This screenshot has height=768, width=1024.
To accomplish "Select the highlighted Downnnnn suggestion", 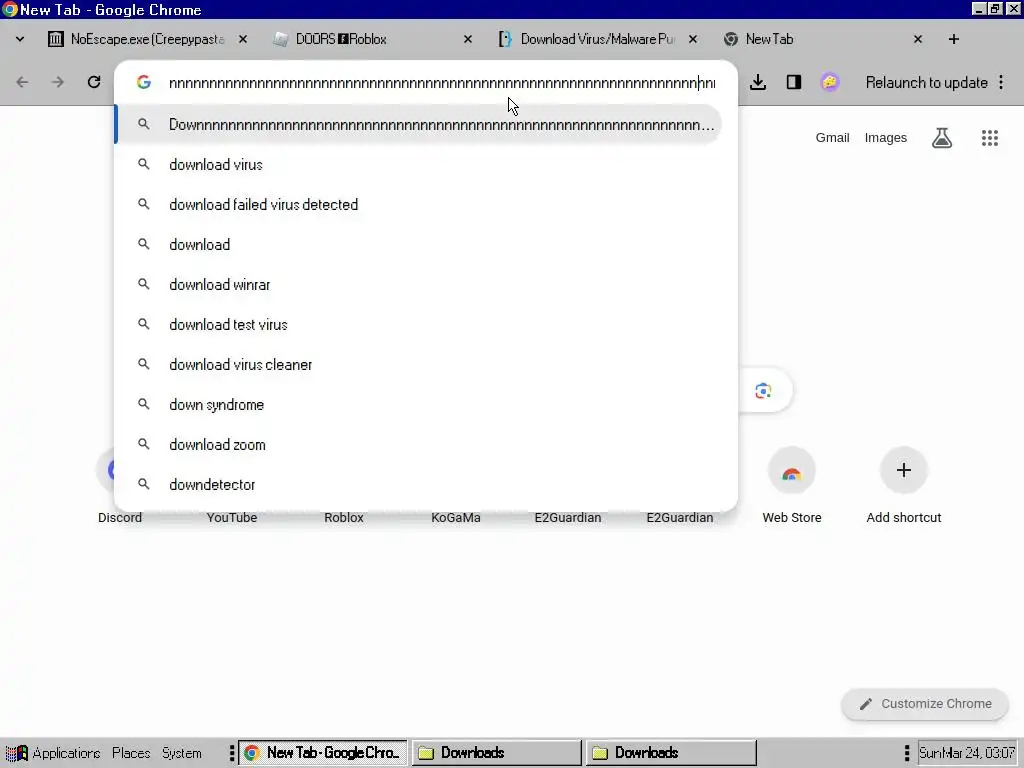I will pos(419,124).
